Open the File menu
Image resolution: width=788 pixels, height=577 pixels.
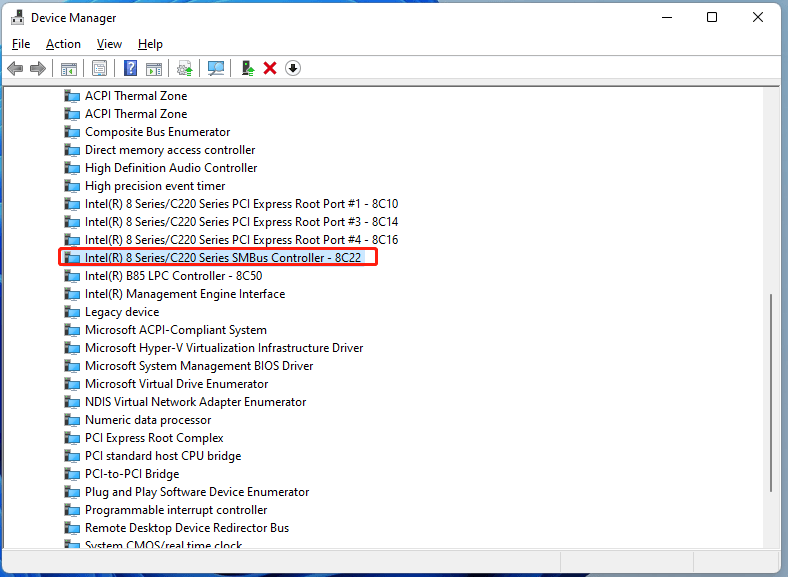[21, 44]
